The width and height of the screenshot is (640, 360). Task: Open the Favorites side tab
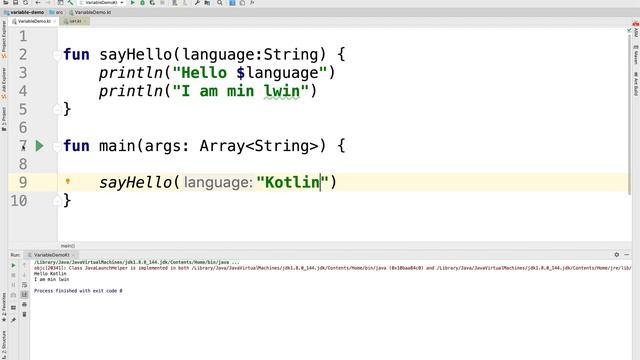(x=4, y=308)
